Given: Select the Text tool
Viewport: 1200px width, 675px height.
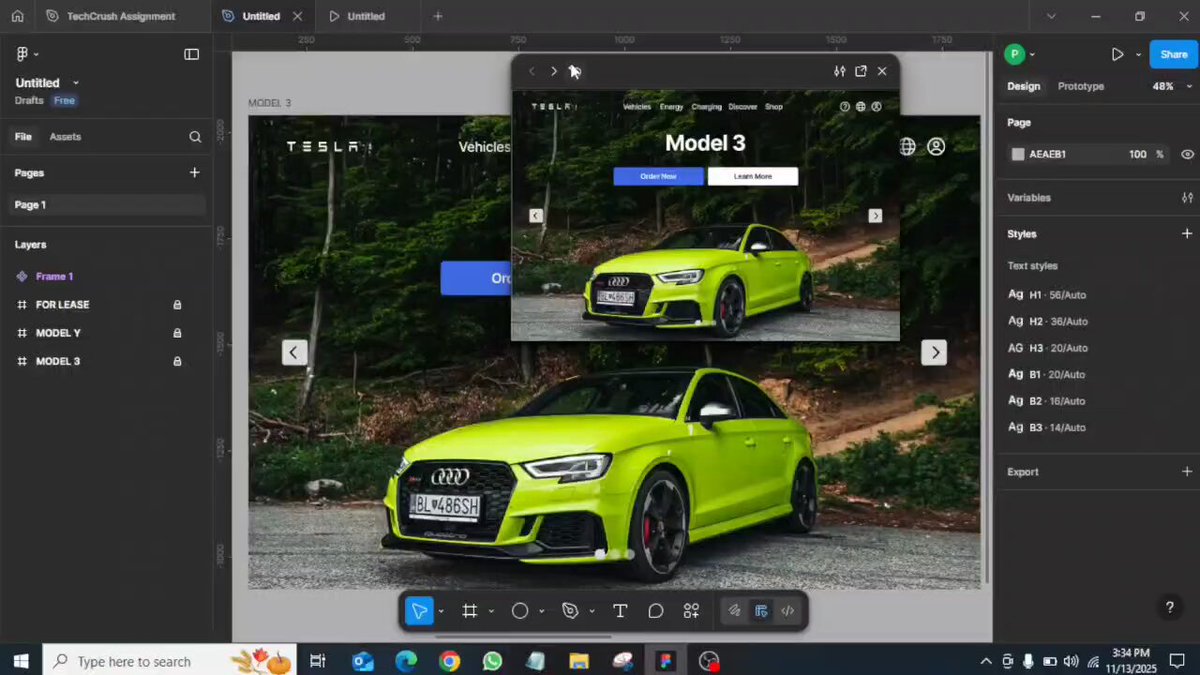Looking at the screenshot, I should (620, 611).
